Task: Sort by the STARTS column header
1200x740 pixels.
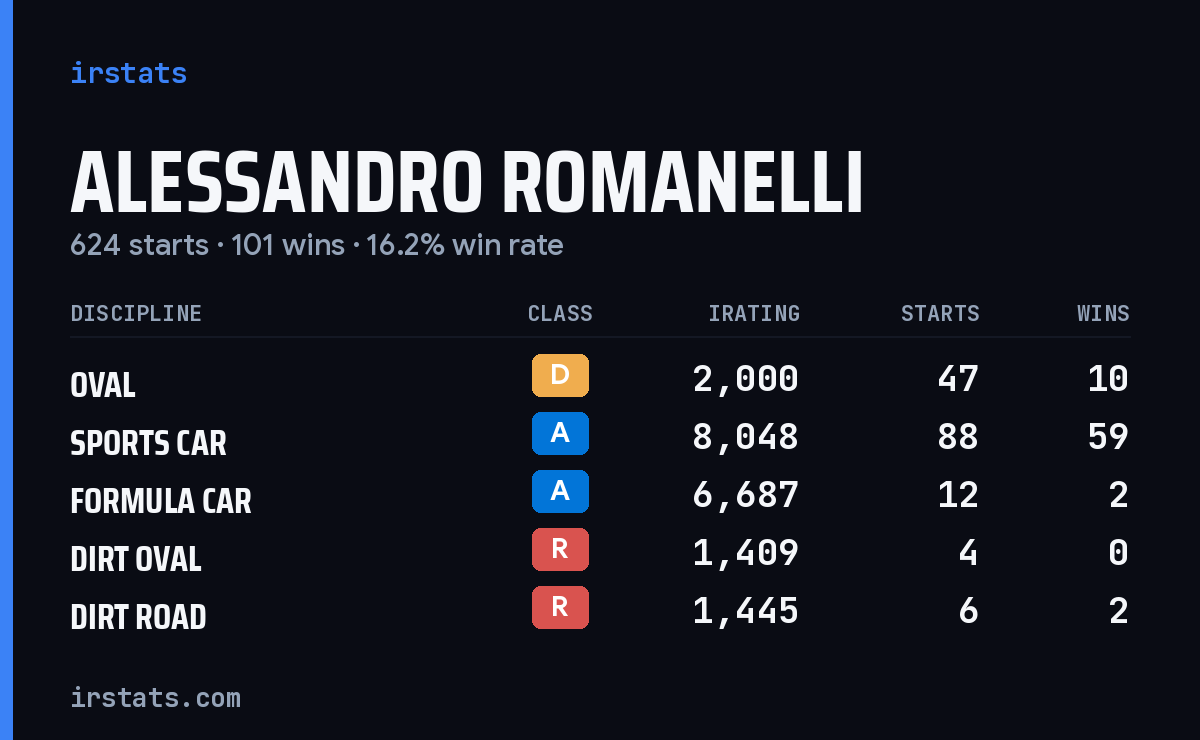Action: pyautogui.click(x=940, y=313)
